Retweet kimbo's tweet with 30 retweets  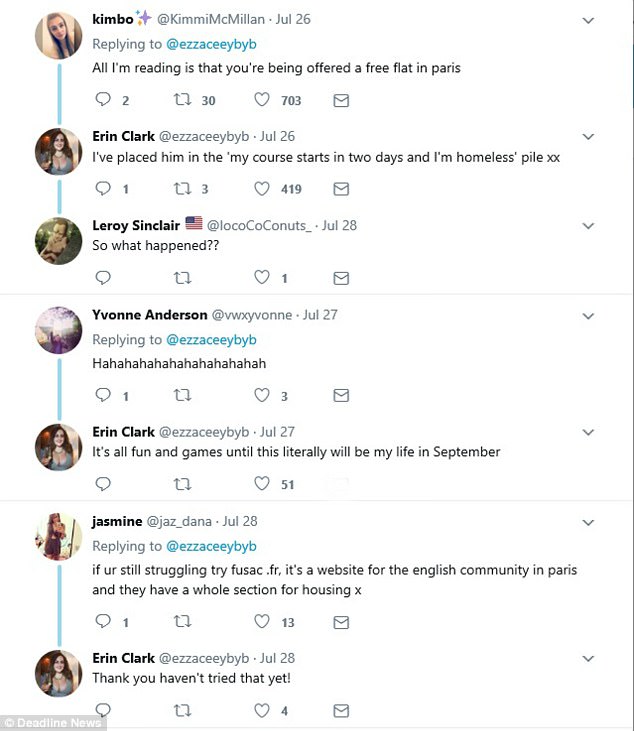[182, 100]
